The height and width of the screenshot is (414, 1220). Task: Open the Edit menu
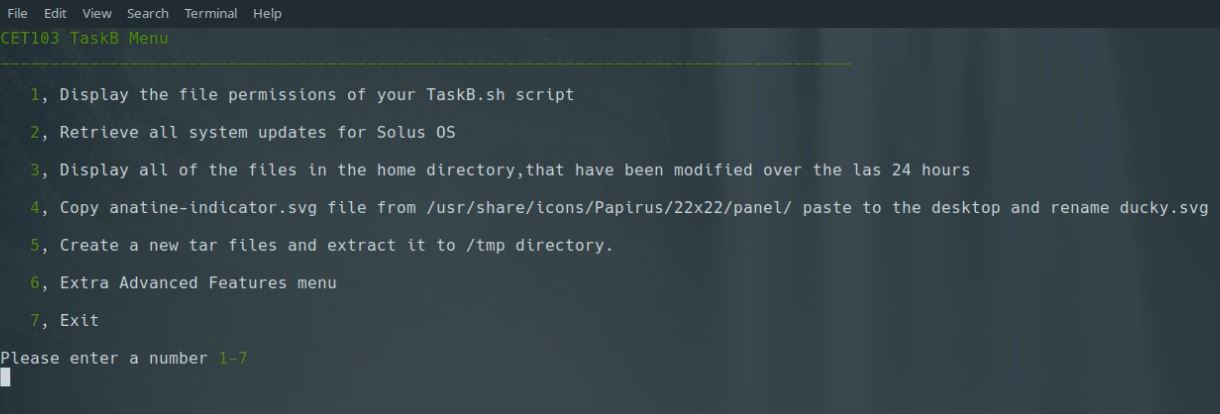[54, 13]
